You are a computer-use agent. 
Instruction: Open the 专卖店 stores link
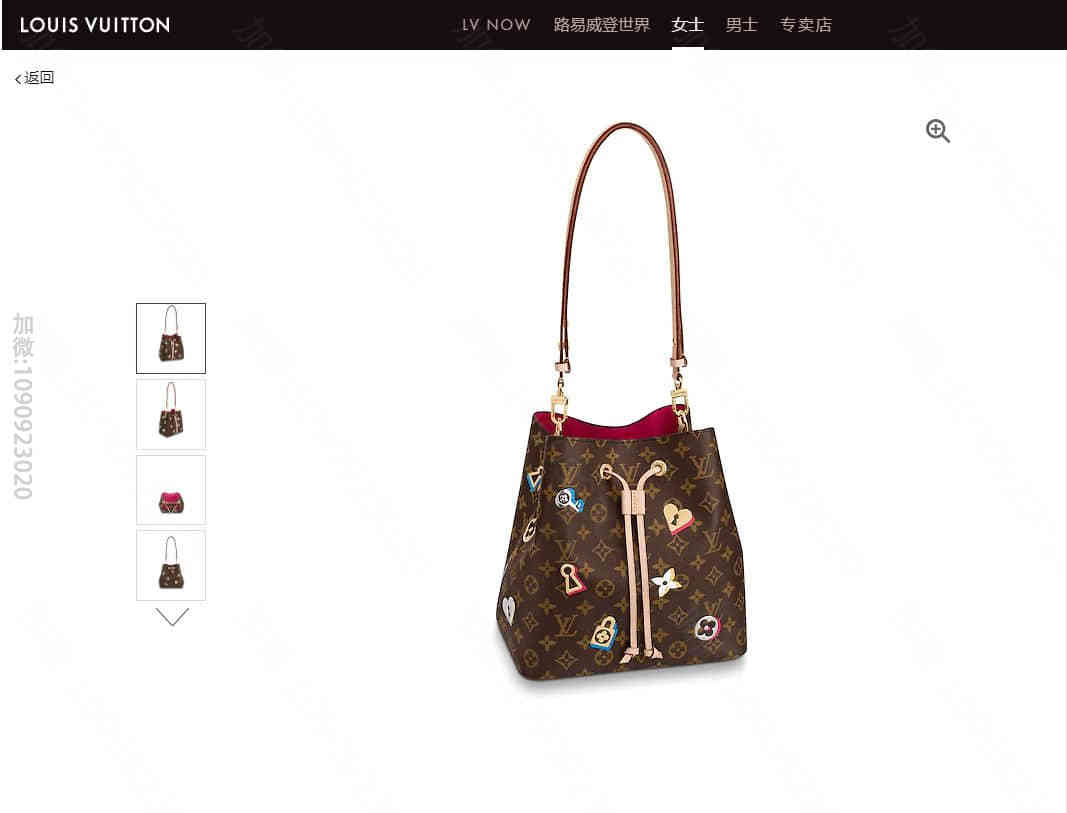805,25
